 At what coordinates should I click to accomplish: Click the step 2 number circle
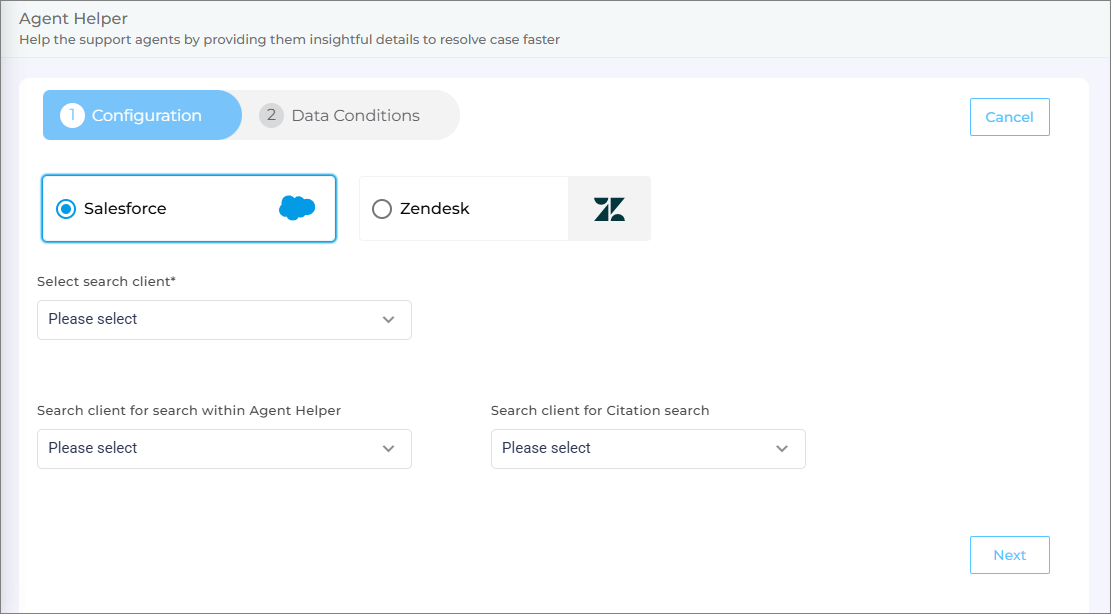click(x=271, y=115)
